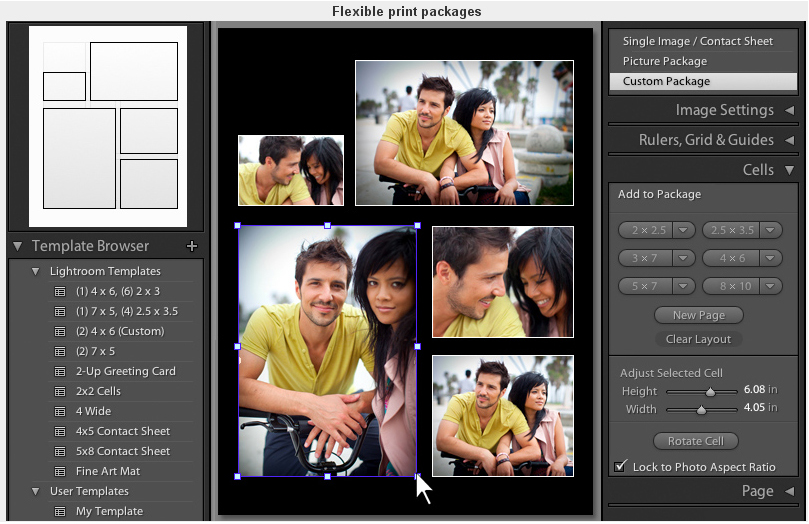Click the New Page button
Image resolution: width=809 pixels, height=524 pixels.
tap(699, 315)
